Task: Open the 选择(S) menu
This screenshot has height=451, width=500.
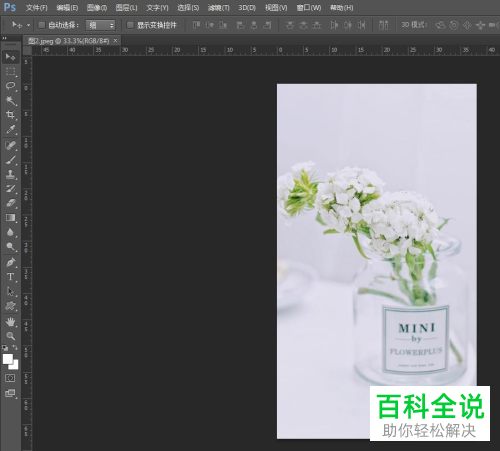Action: tap(188, 8)
